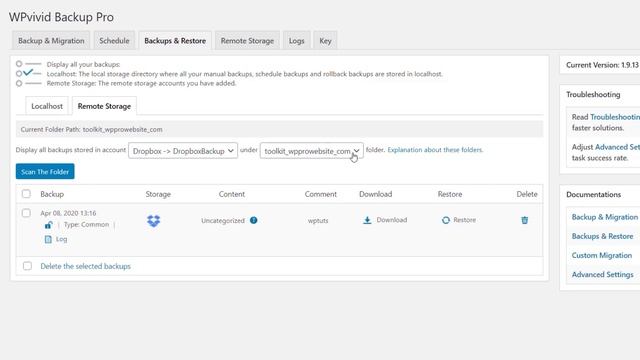
Task: Choose the Remote Storage radio option
Action: [x=19, y=83]
